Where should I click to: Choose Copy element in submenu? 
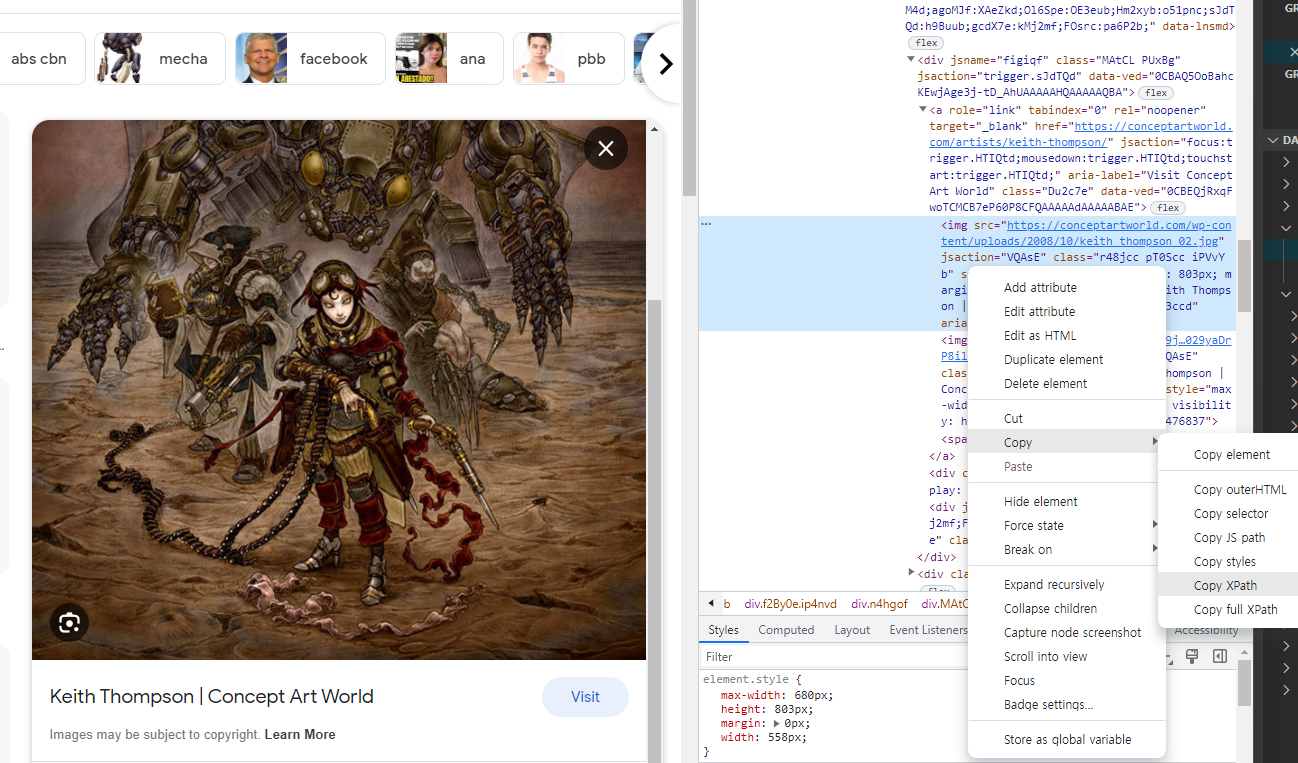point(1231,454)
